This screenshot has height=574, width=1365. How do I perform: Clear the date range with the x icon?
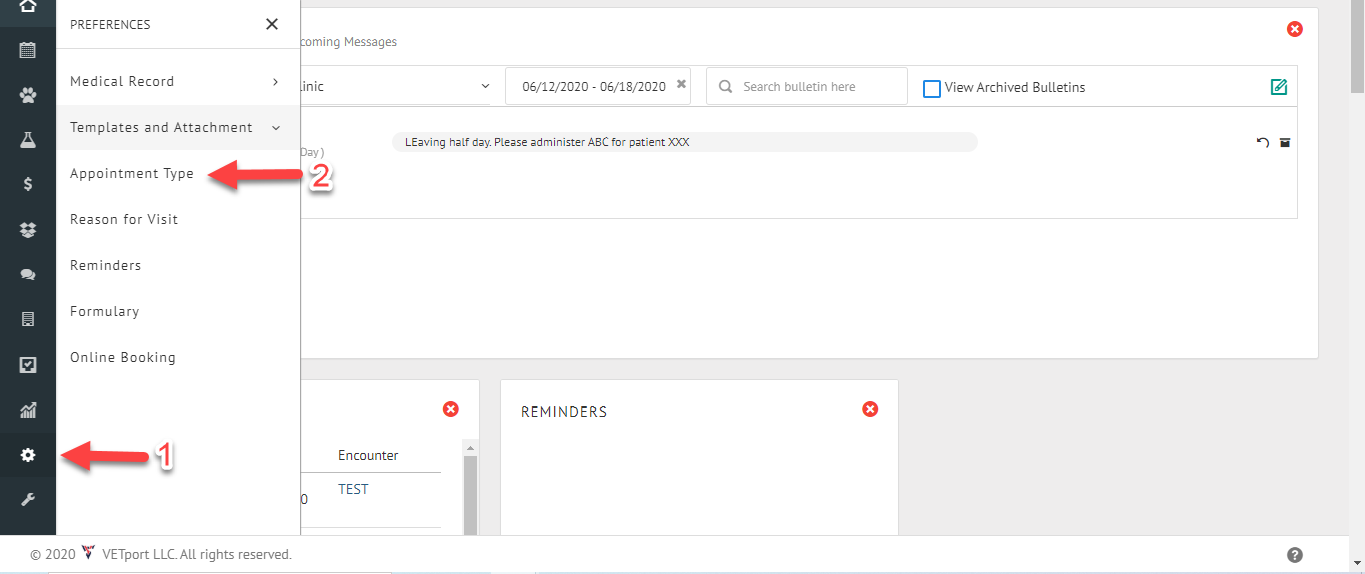682,84
